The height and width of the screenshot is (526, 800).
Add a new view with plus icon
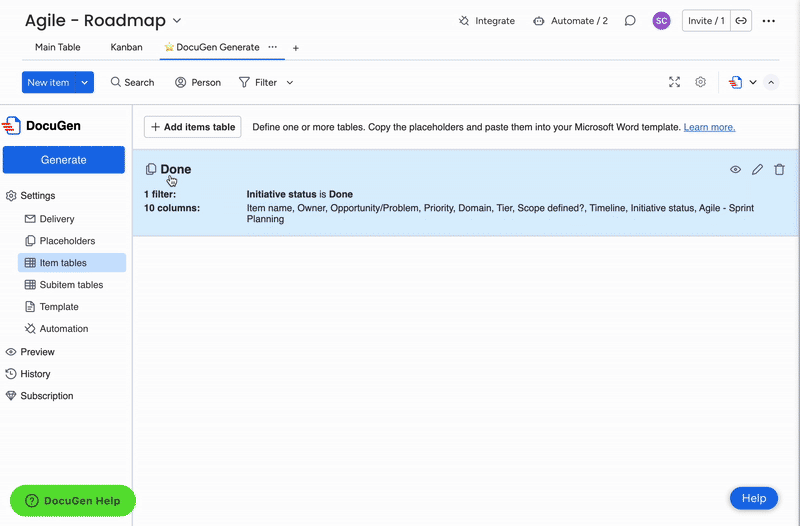295,48
